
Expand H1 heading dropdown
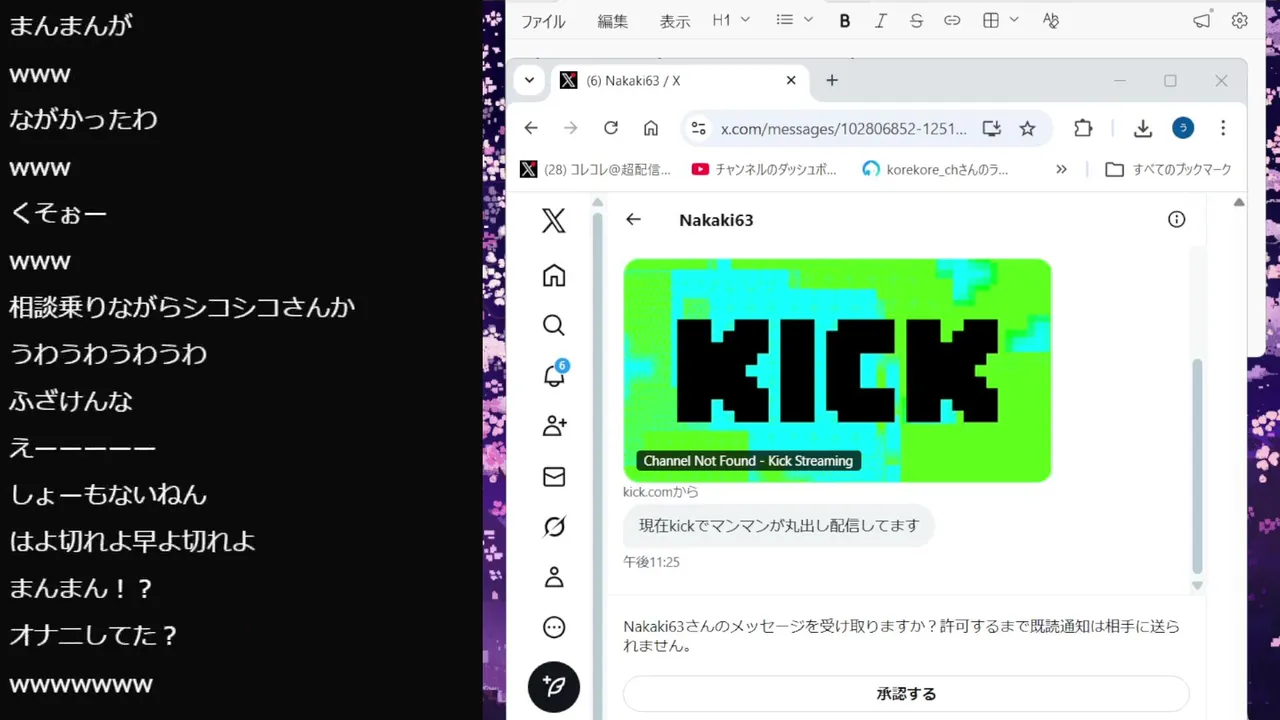tap(731, 20)
